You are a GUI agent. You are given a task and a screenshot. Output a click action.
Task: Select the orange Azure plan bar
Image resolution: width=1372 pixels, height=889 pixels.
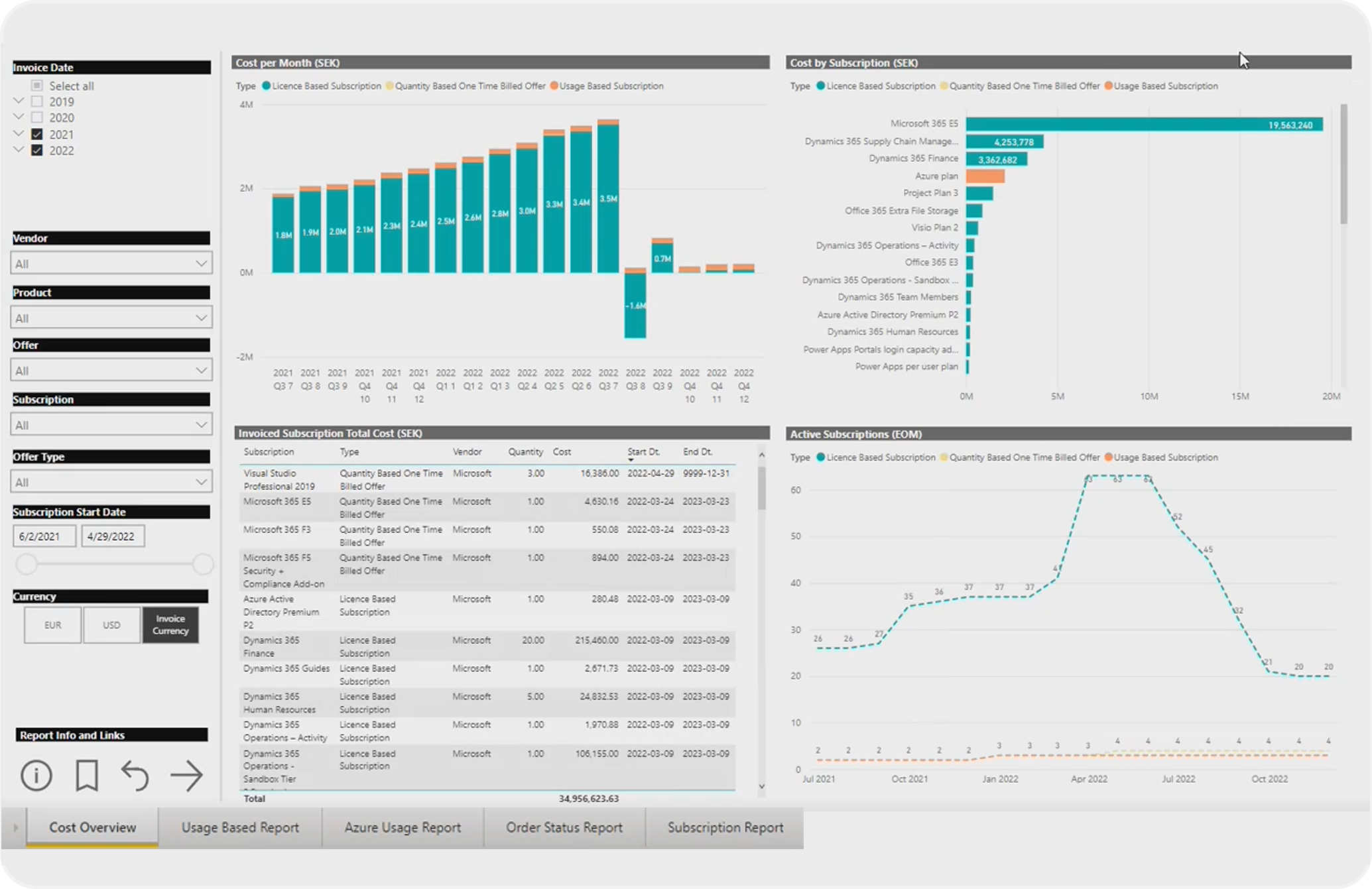click(x=985, y=176)
